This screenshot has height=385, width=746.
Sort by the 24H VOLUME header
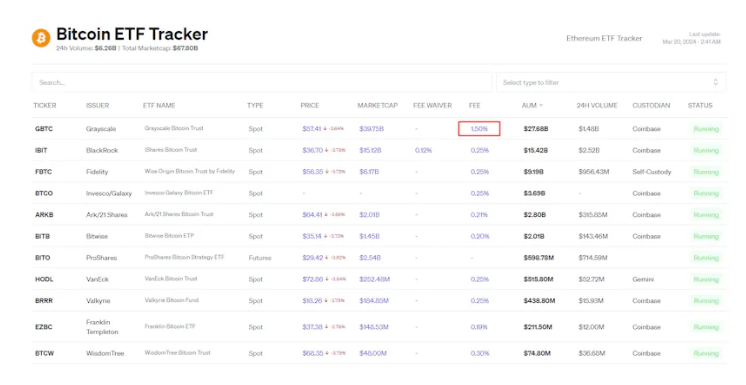click(597, 106)
